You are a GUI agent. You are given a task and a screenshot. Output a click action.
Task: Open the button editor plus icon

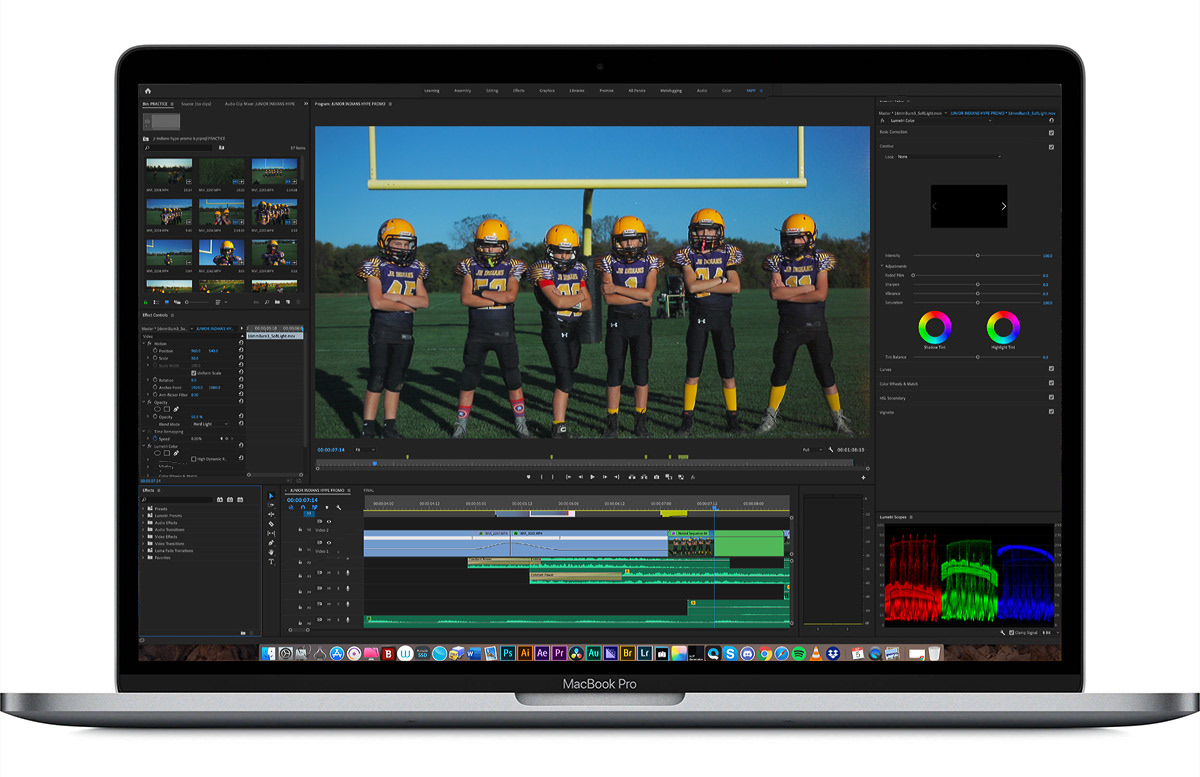coord(863,477)
